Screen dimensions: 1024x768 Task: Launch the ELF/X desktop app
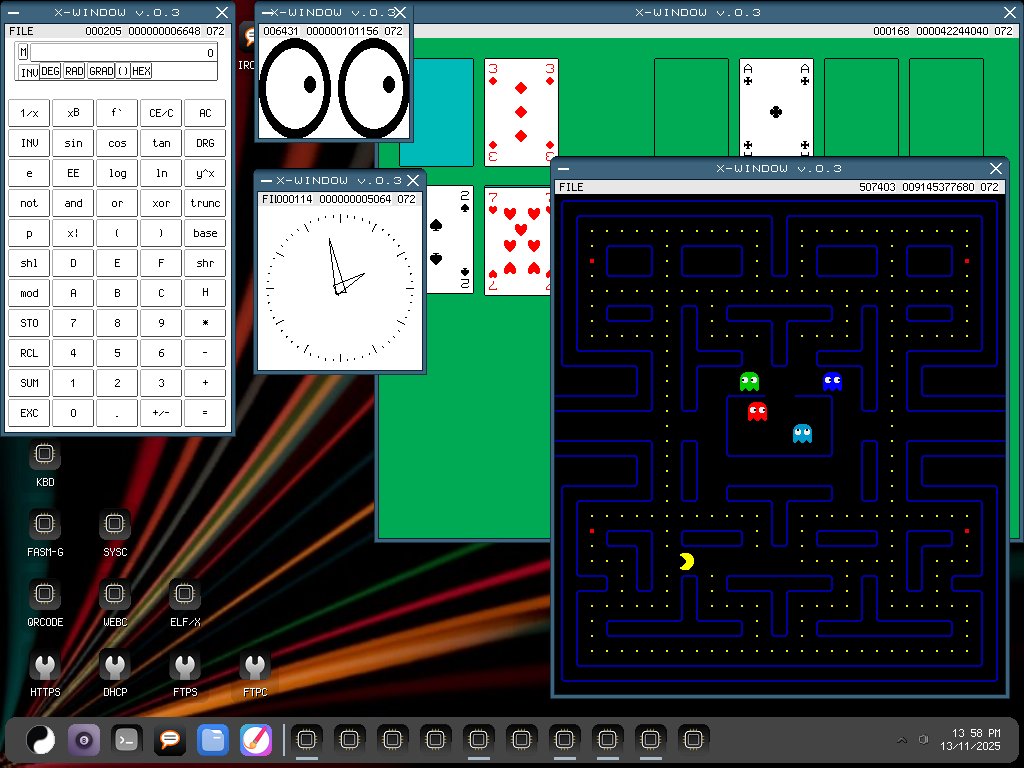[184, 595]
